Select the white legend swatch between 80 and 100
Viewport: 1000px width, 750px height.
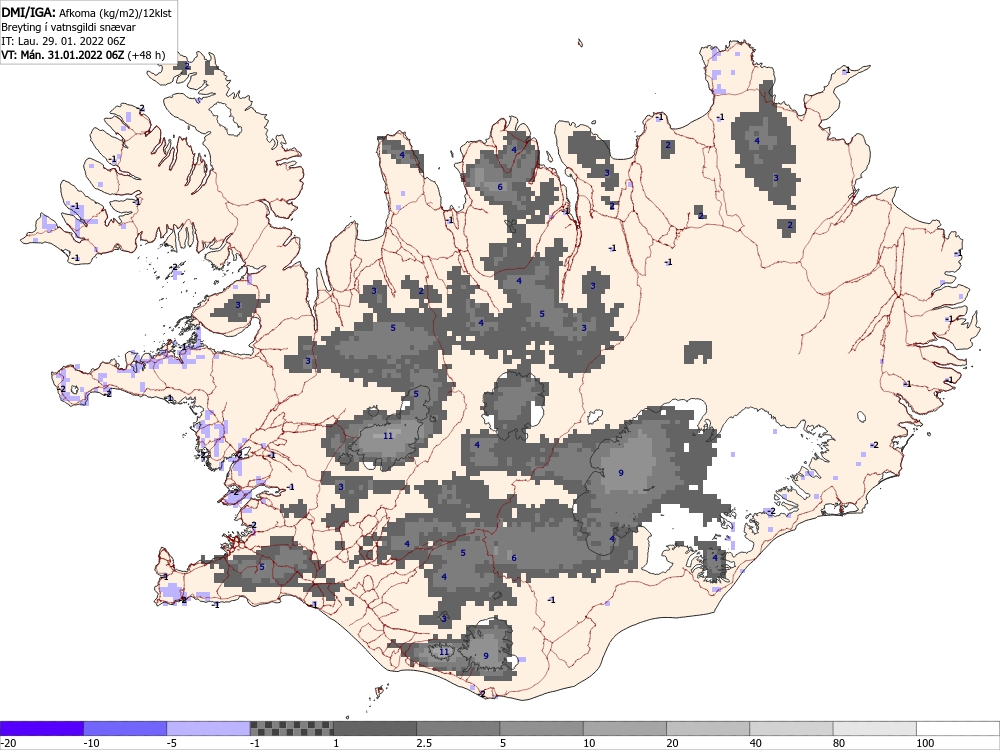click(x=874, y=728)
